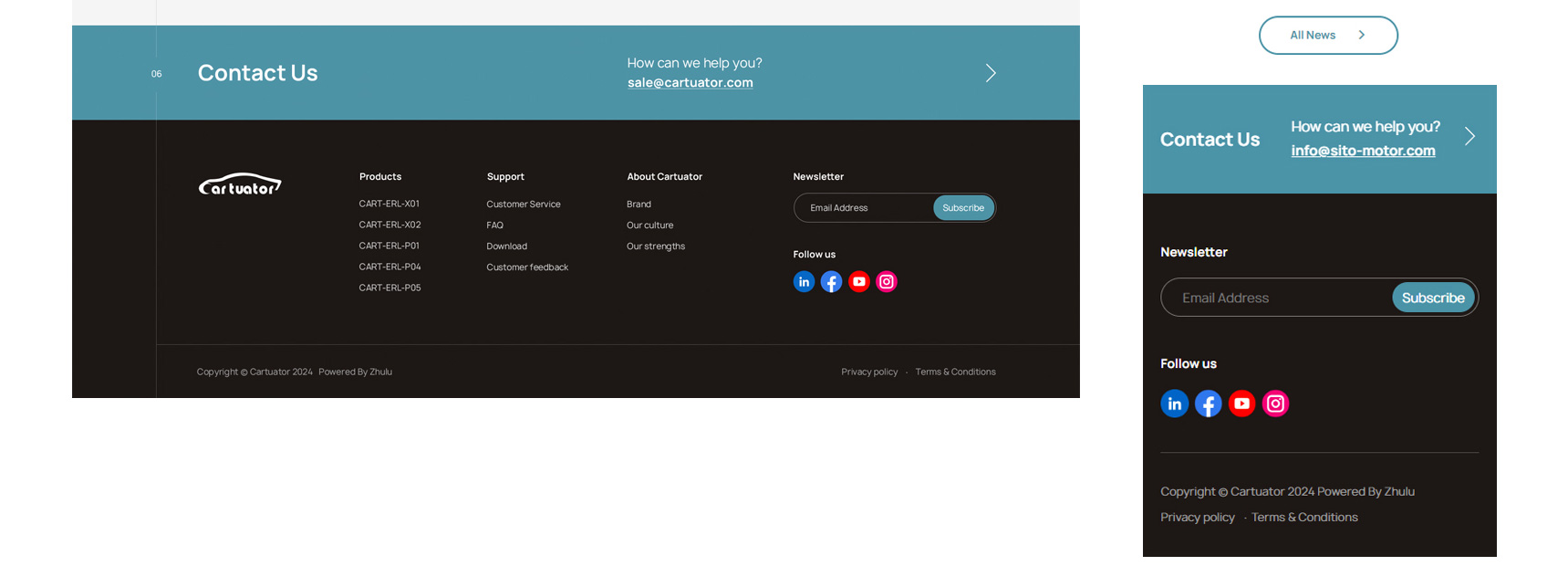Image resolution: width=1568 pixels, height=566 pixels.
Task: Go to Customer Service page
Action: click(x=524, y=204)
